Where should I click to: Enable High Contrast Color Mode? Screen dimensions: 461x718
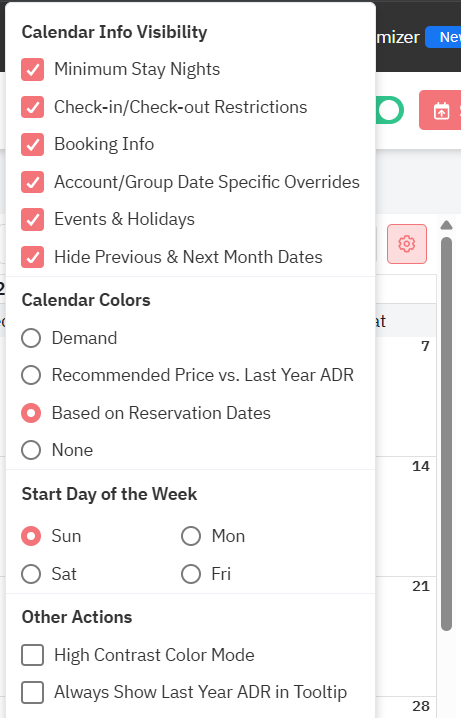(33, 655)
